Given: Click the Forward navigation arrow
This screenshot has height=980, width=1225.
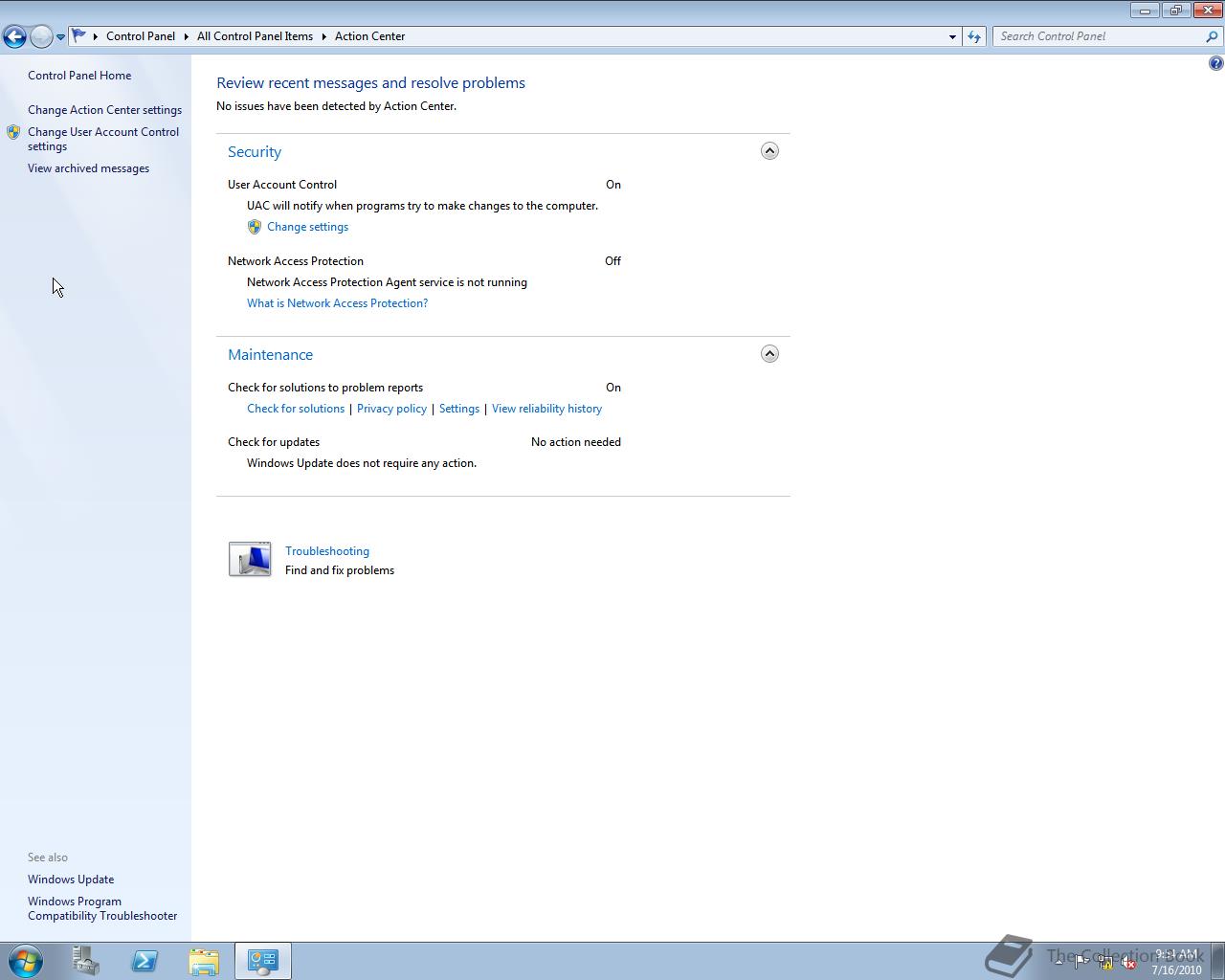Looking at the screenshot, I should pyautogui.click(x=41, y=36).
